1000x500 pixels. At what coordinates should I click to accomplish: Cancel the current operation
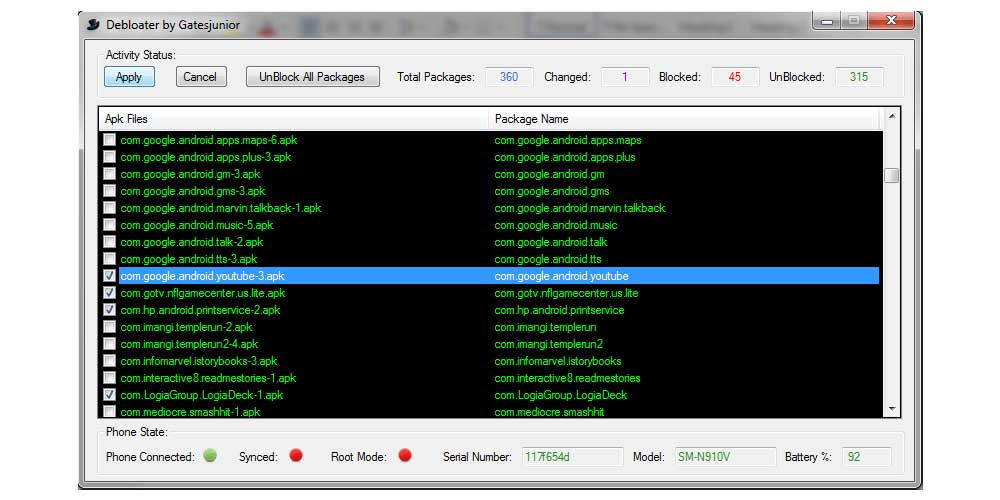(x=200, y=77)
